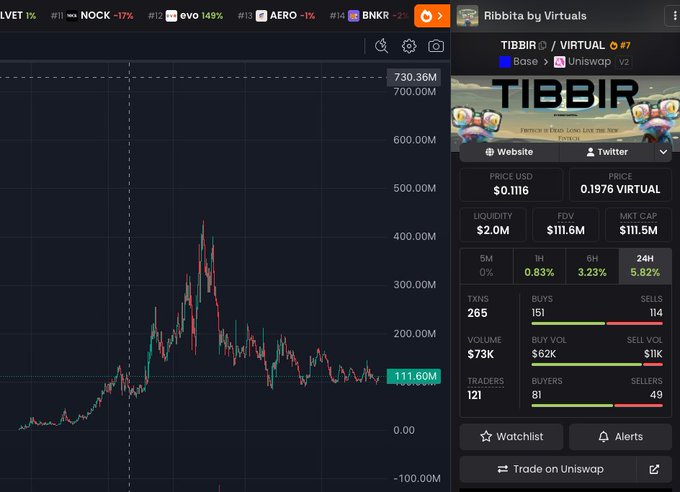
Task: Select the 24H timeframe tab
Action: click(645, 266)
